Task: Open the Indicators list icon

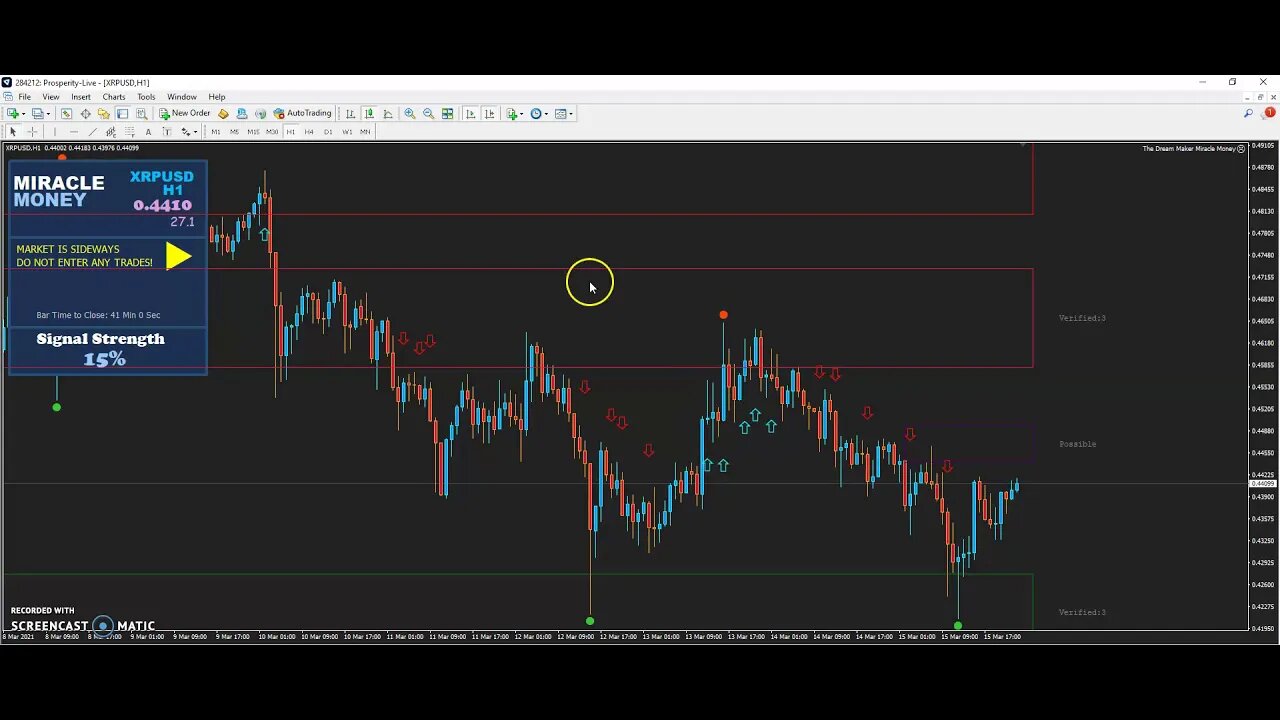Action: (x=511, y=113)
